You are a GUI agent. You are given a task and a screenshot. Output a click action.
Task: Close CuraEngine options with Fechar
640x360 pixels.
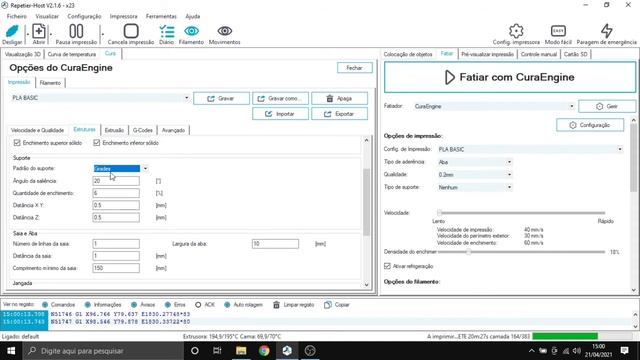[x=354, y=68]
